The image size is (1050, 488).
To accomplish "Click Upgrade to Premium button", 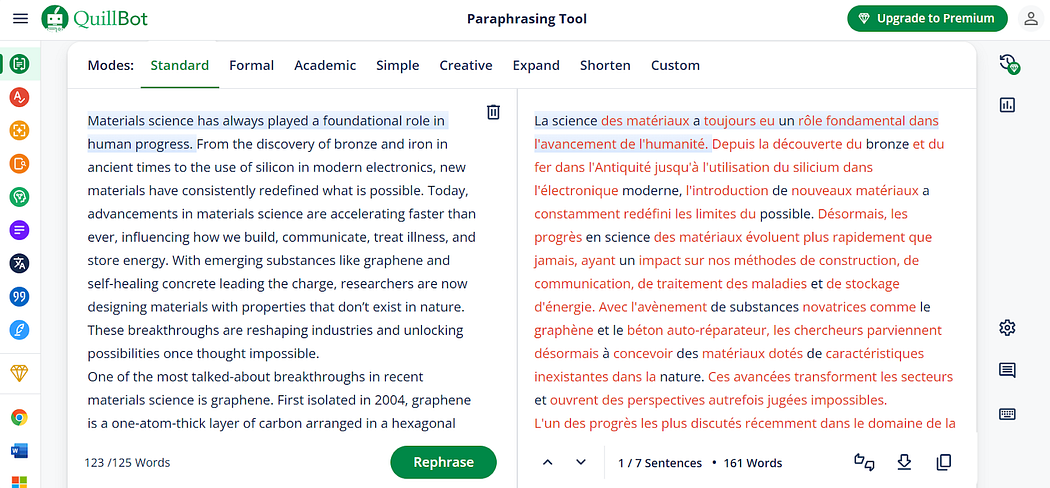I will point(927,18).
